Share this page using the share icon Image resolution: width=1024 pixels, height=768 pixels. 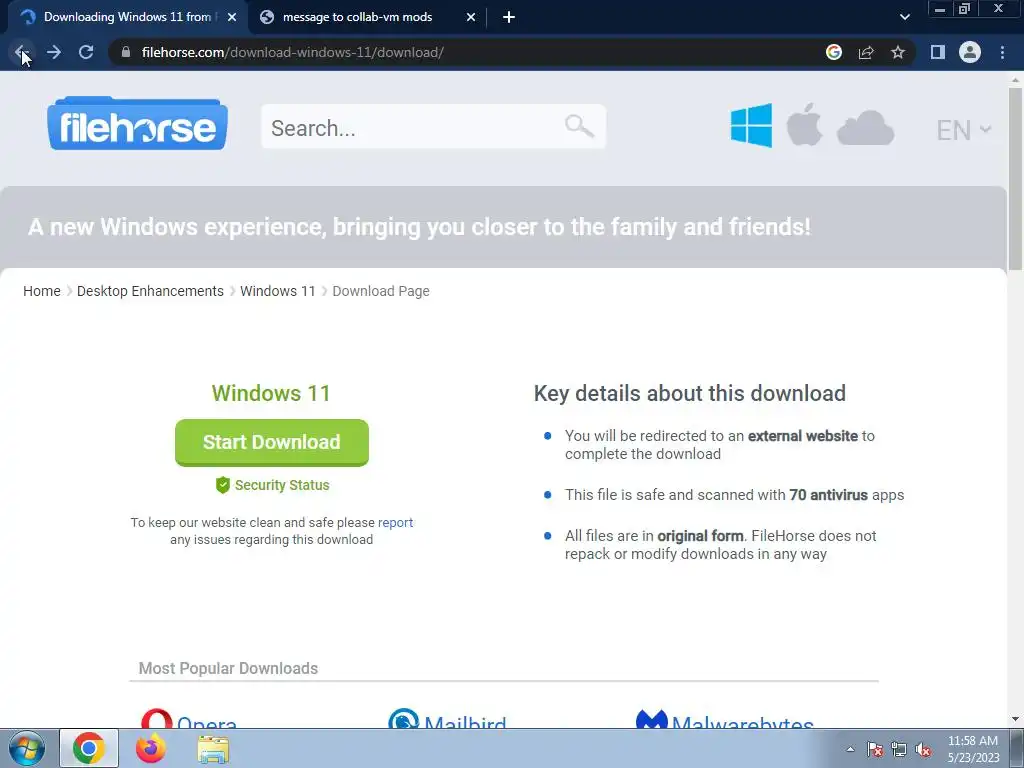pos(866,52)
